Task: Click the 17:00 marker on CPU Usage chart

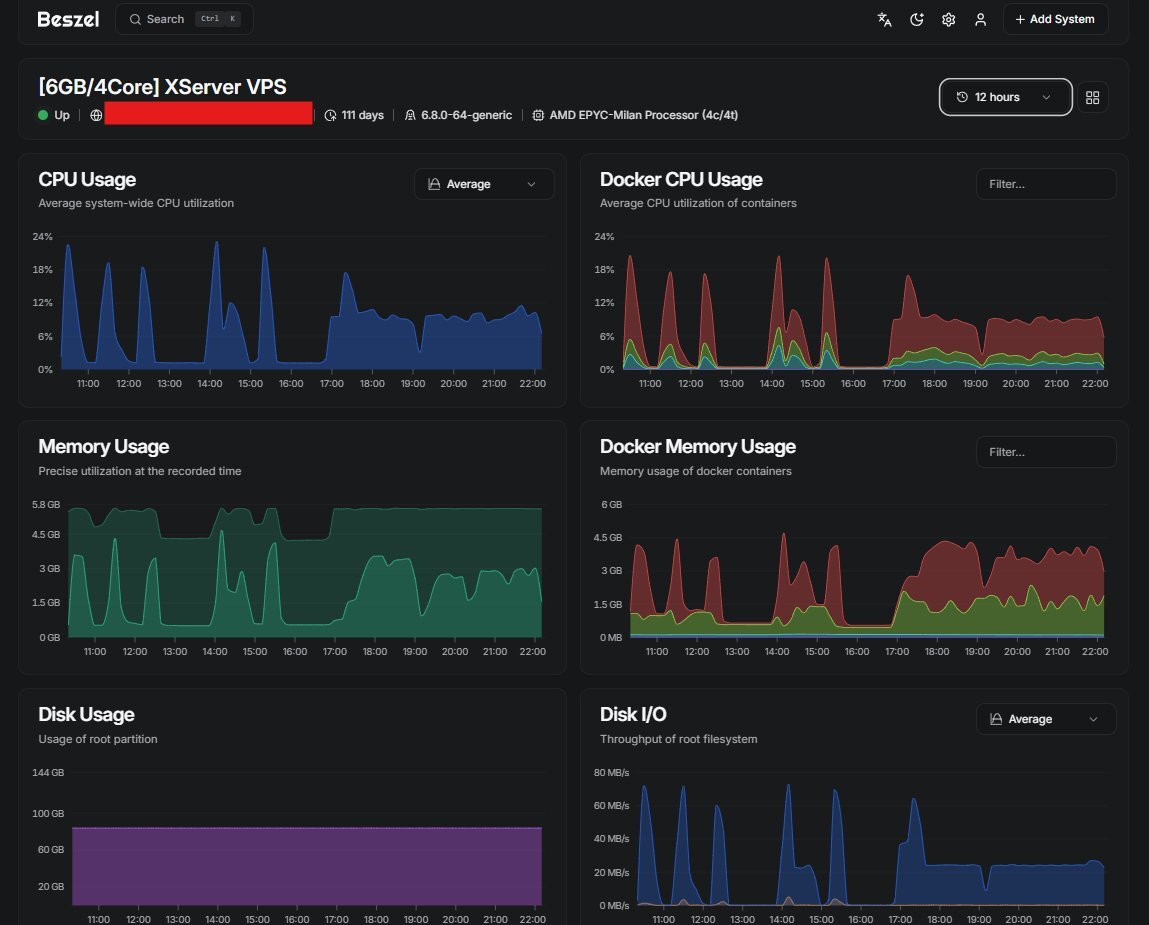Action: [331, 383]
